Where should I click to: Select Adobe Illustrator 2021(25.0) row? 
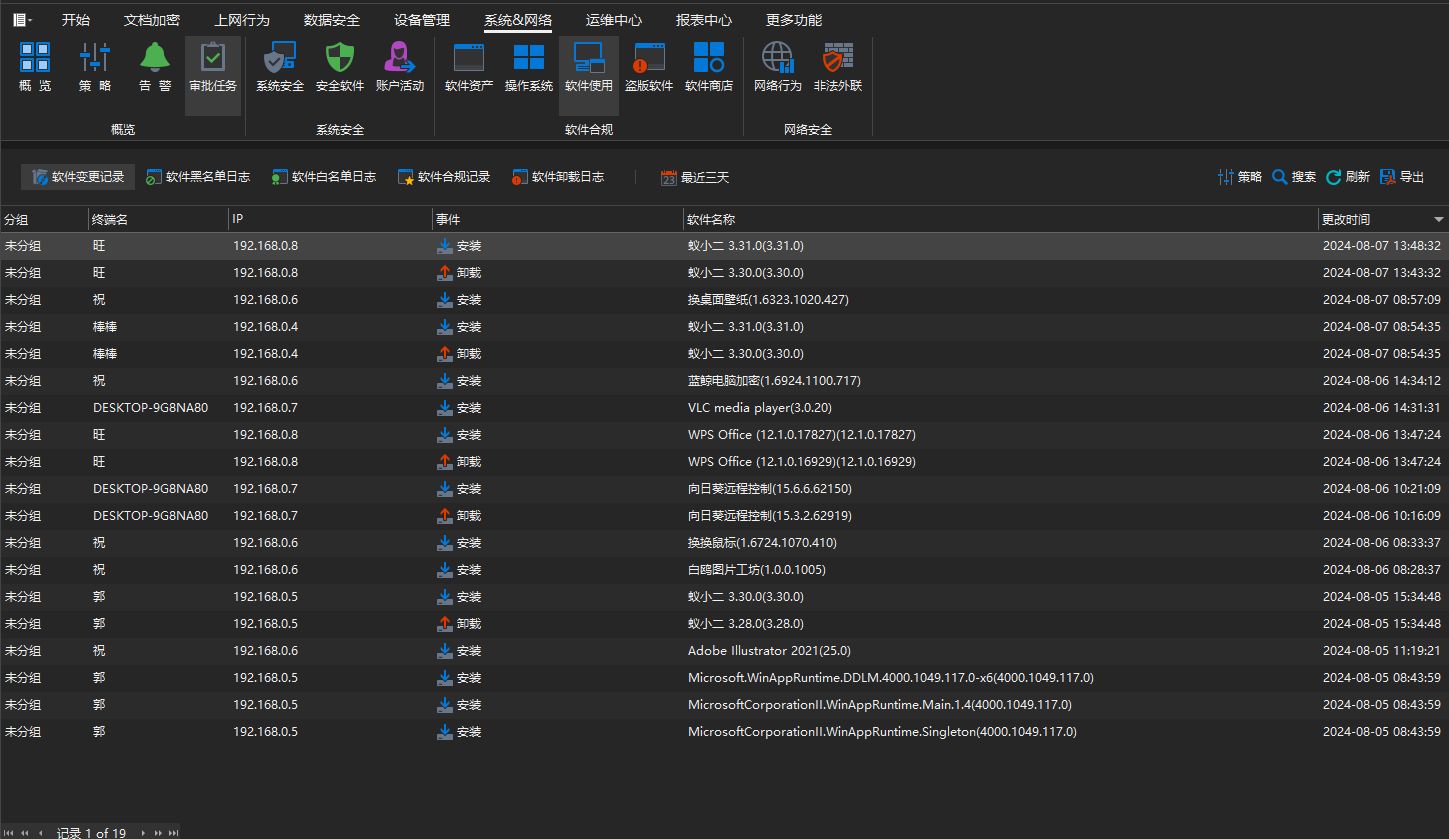tap(724, 650)
